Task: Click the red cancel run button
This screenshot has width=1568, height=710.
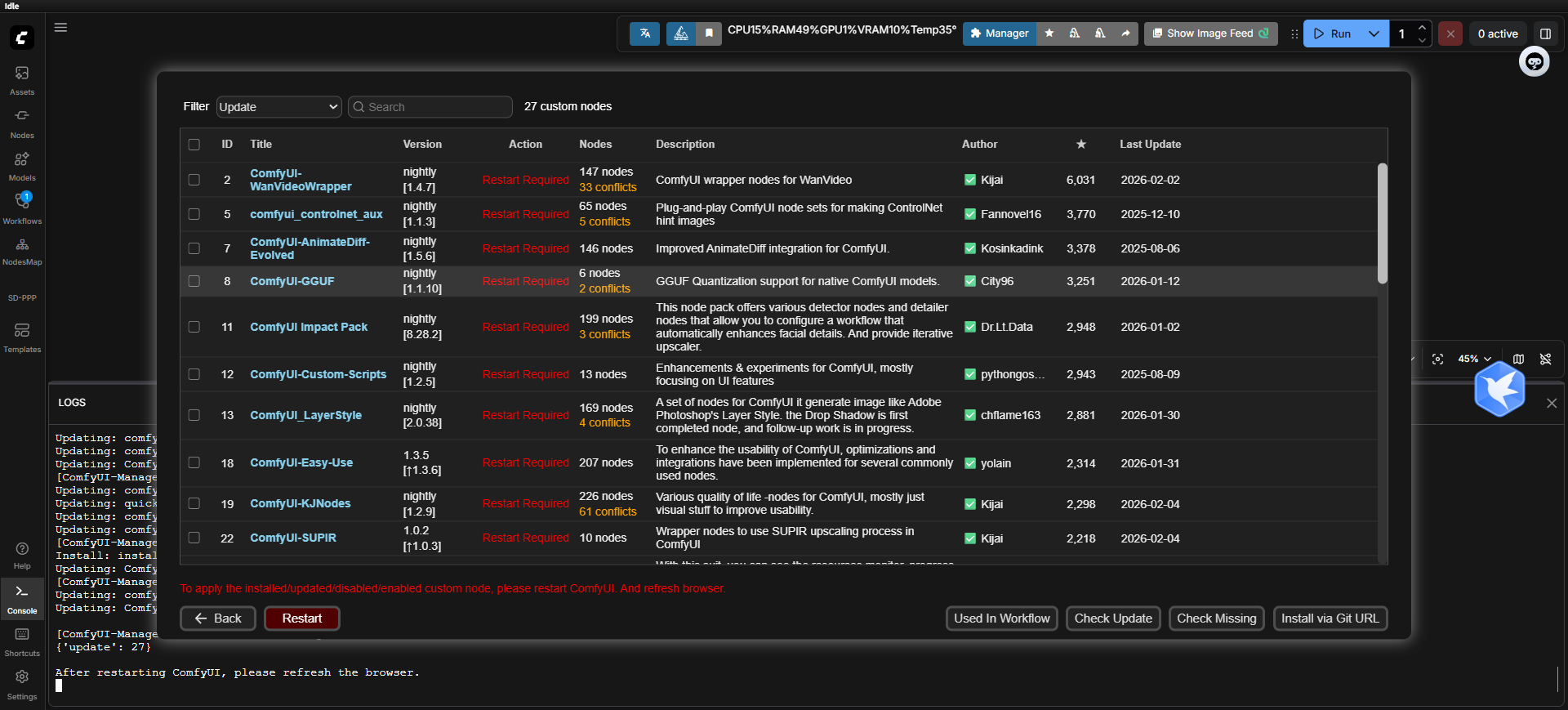Action: coord(1450,33)
